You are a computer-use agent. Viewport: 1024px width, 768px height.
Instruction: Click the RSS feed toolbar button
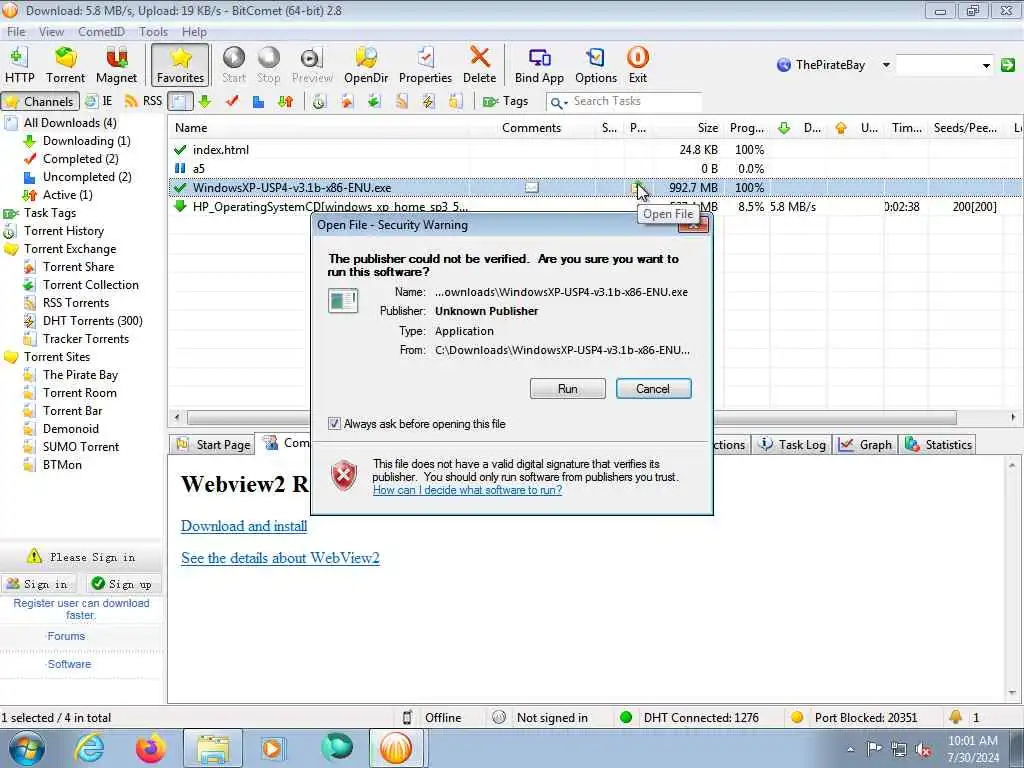point(143,101)
